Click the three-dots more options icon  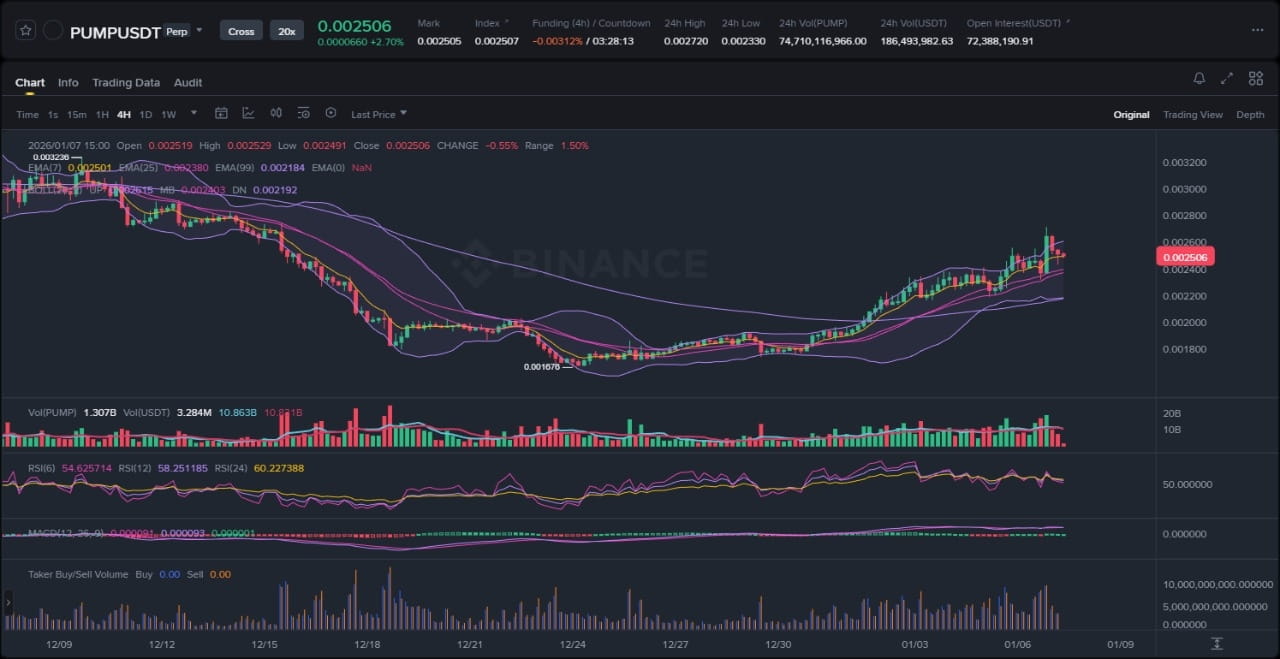coord(1257,30)
